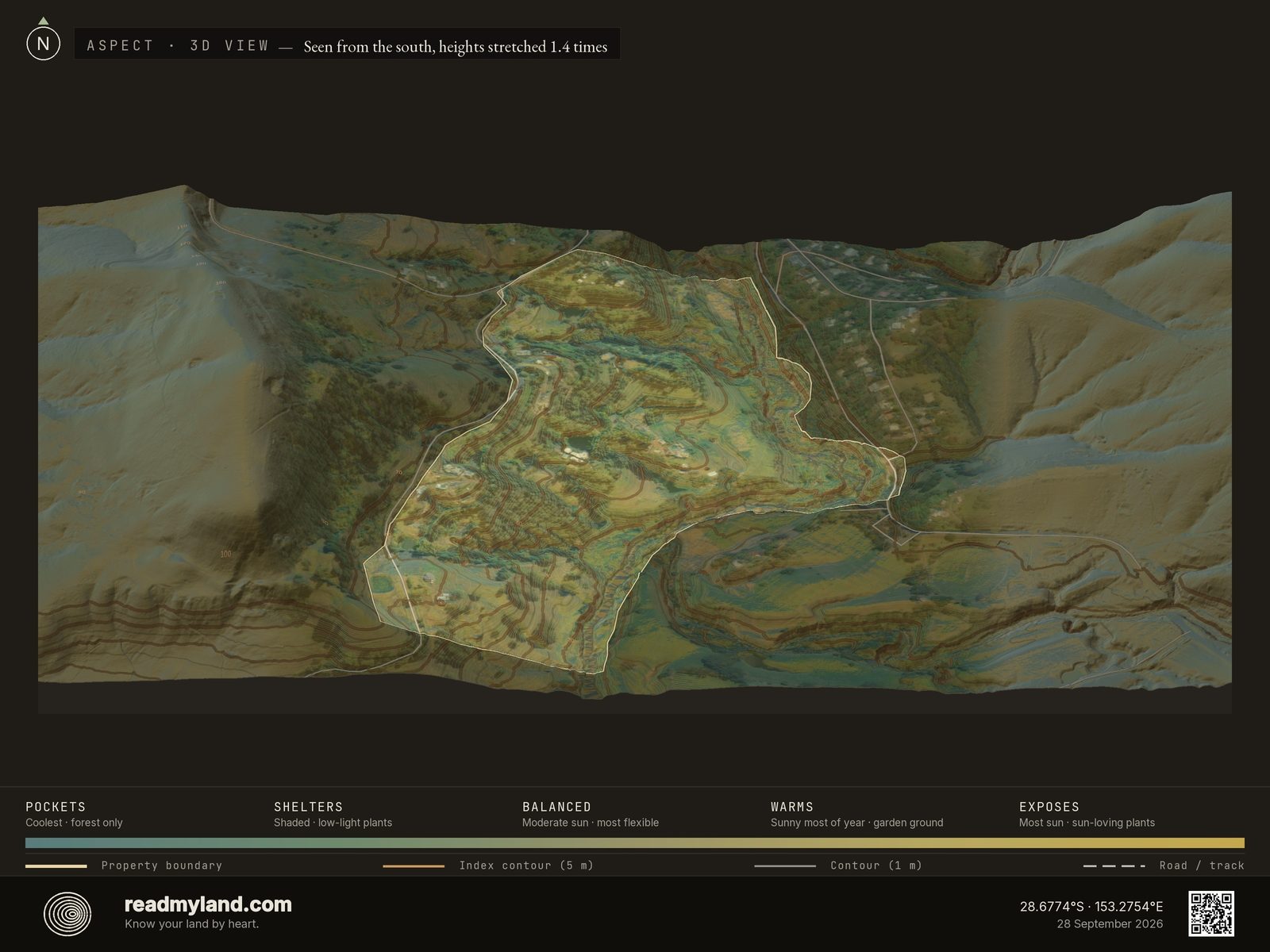Click 'Sunny most of year · garden ground'

click(856, 823)
